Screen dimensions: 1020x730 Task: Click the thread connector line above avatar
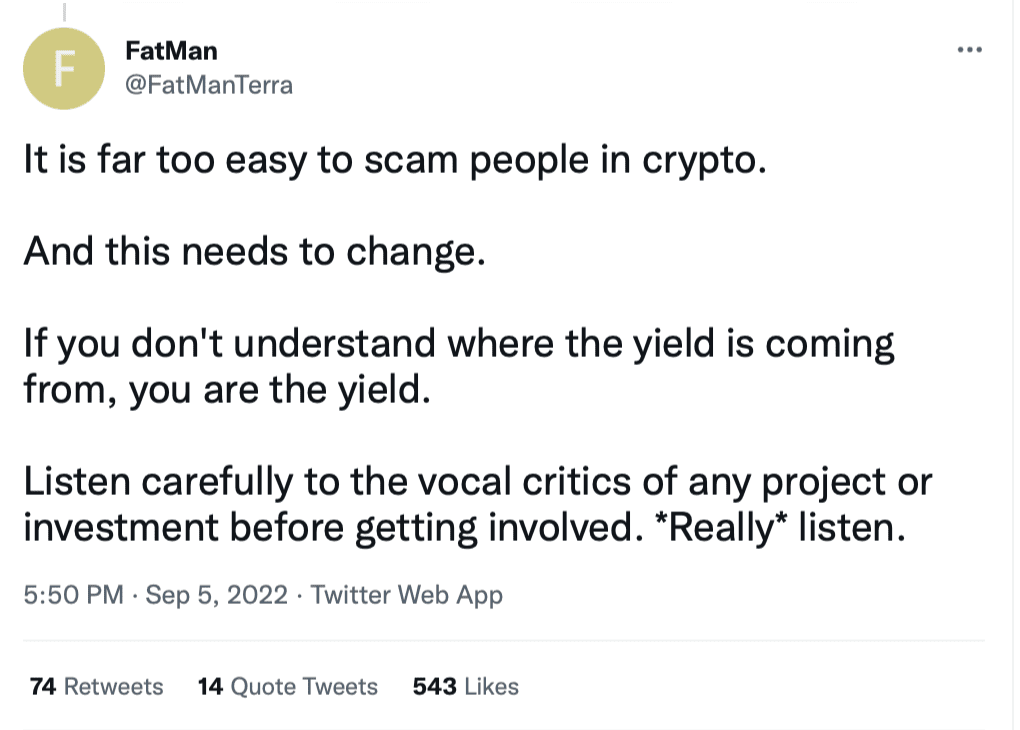point(64,11)
